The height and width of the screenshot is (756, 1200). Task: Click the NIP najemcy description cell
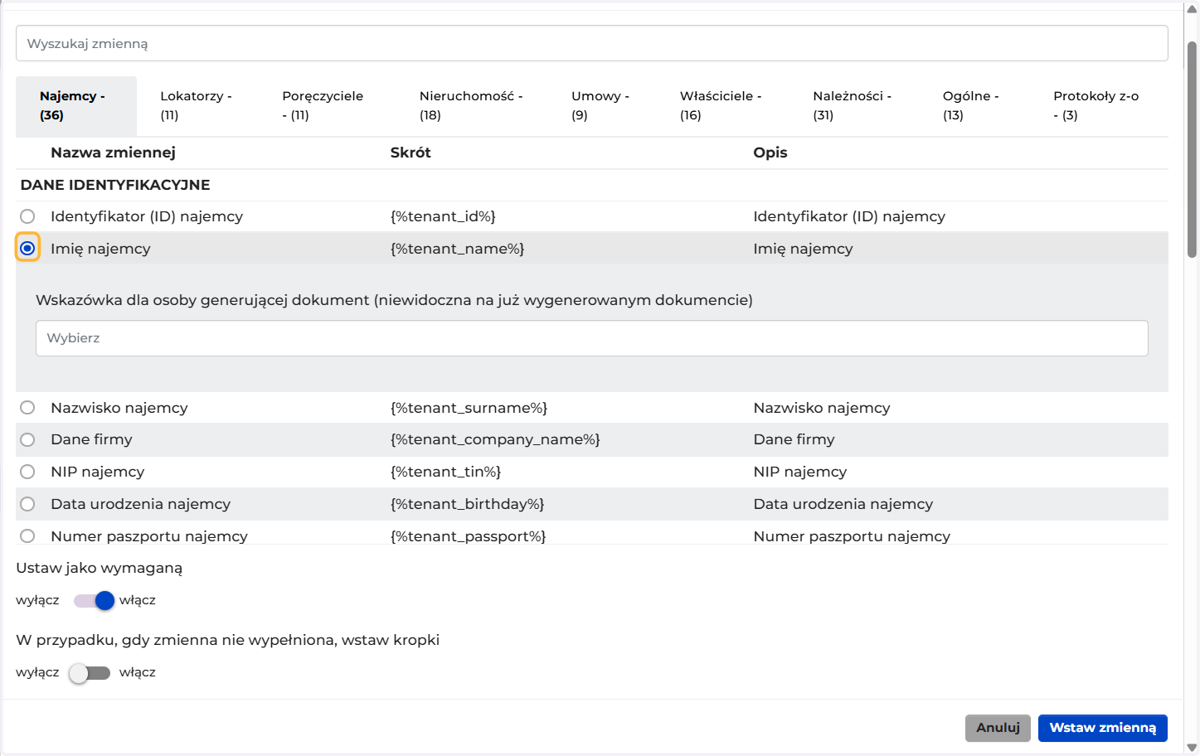[800, 472]
